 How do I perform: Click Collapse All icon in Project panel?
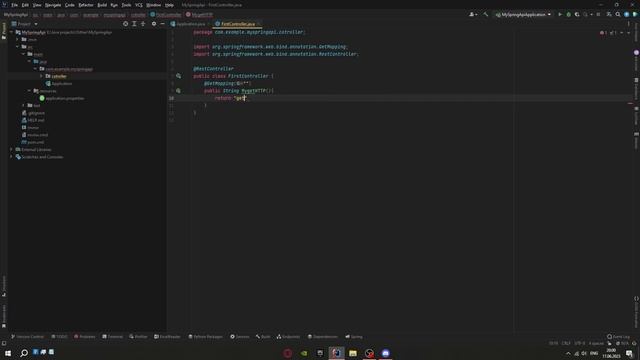pos(143,24)
